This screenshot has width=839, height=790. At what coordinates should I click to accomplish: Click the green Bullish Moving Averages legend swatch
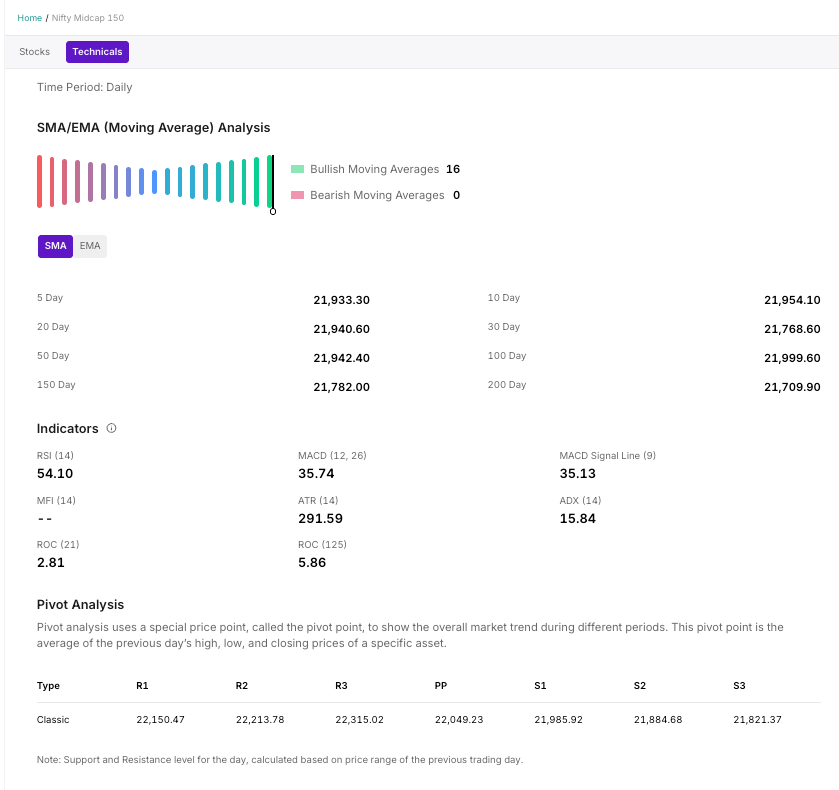click(x=297, y=169)
